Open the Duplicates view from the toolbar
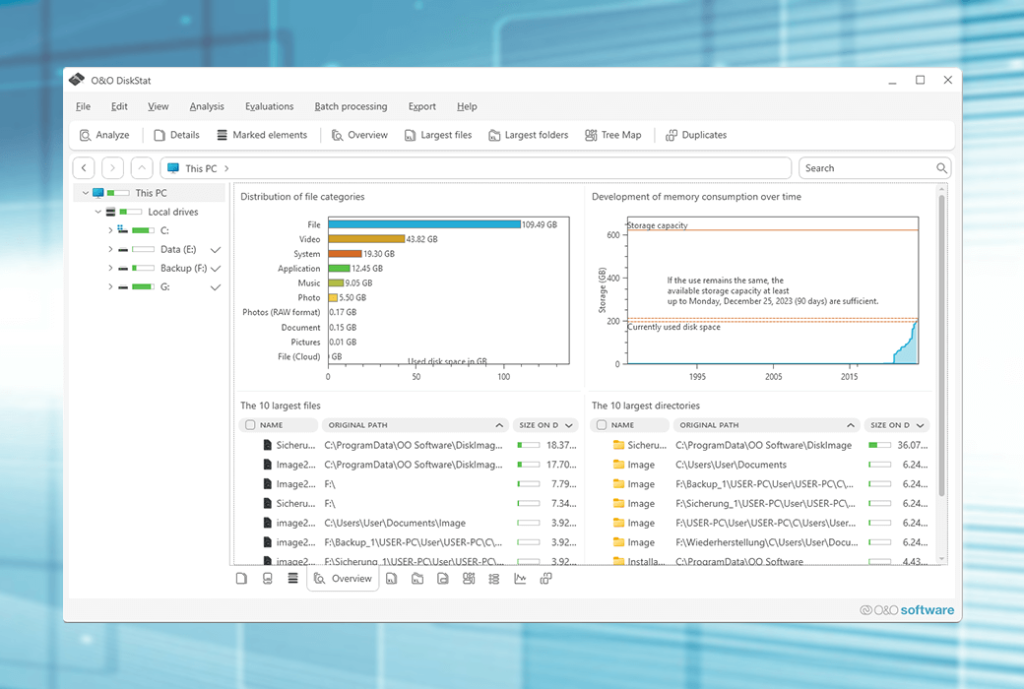This screenshot has width=1024, height=689. pyautogui.click(x=696, y=135)
